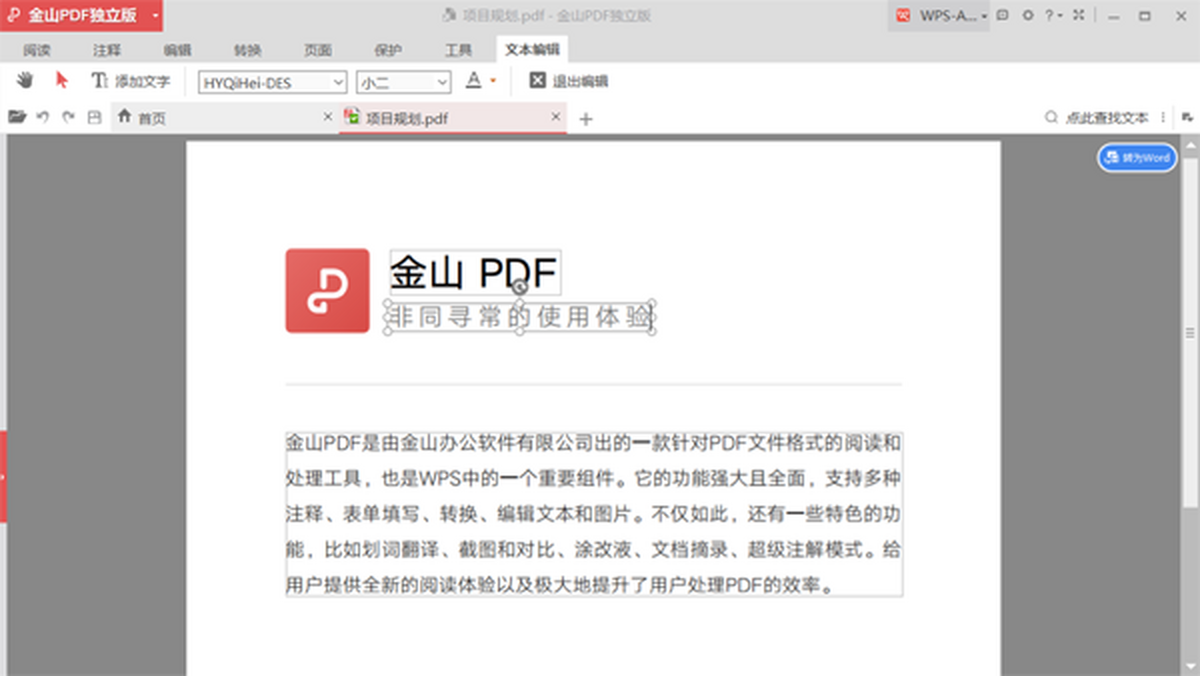Switch to the 注释 ribbon tab
The width and height of the screenshot is (1200, 676).
click(x=107, y=51)
